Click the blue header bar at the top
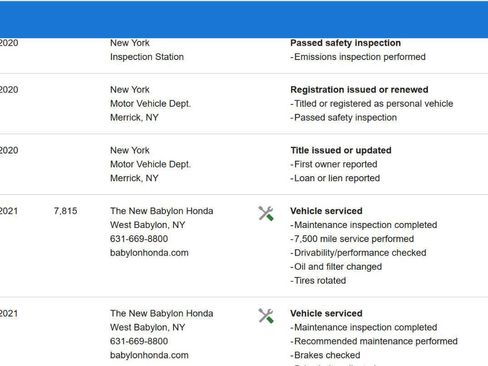This screenshot has width=488, height=366. (x=244, y=19)
